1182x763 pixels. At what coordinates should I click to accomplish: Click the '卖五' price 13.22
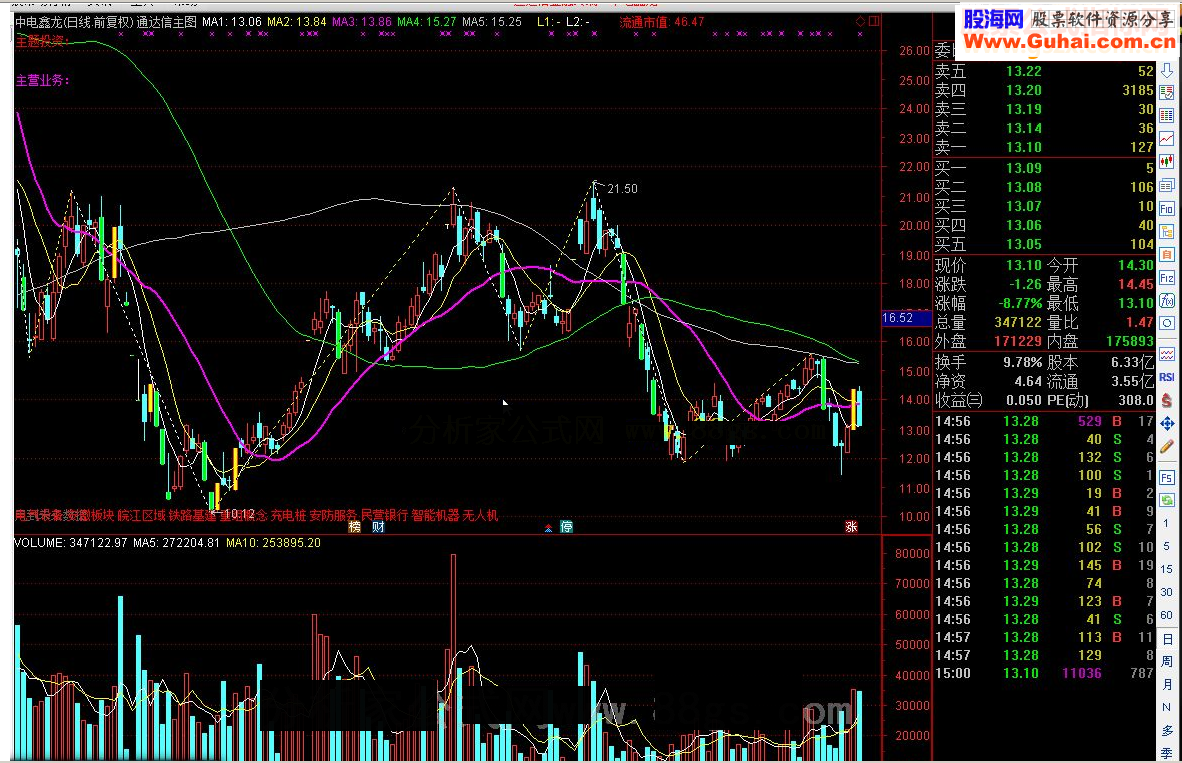point(1024,71)
